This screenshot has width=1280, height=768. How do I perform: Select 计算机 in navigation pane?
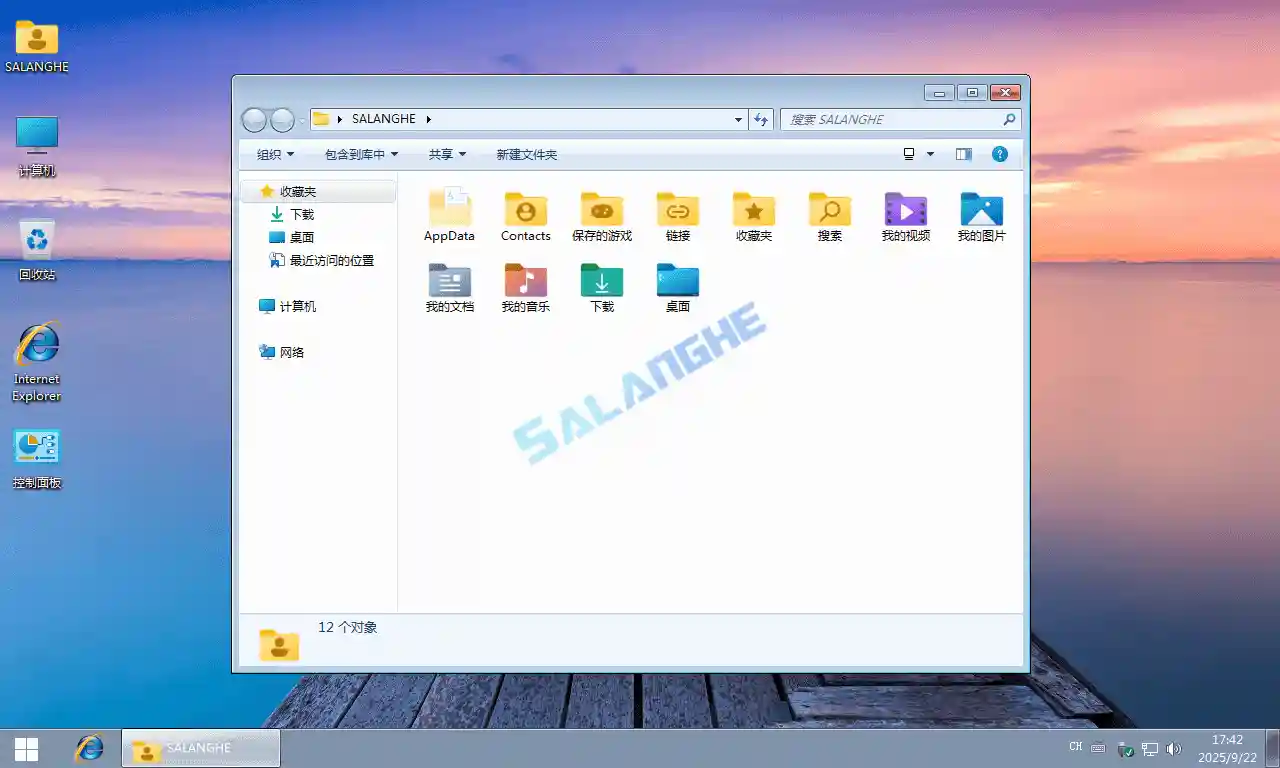[297, 306]
